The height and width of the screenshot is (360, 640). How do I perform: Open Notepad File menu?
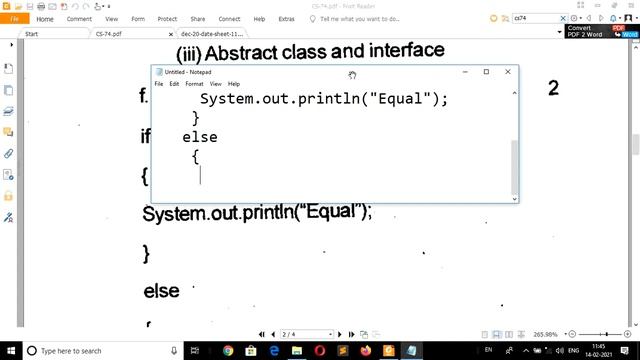[159, 84]
